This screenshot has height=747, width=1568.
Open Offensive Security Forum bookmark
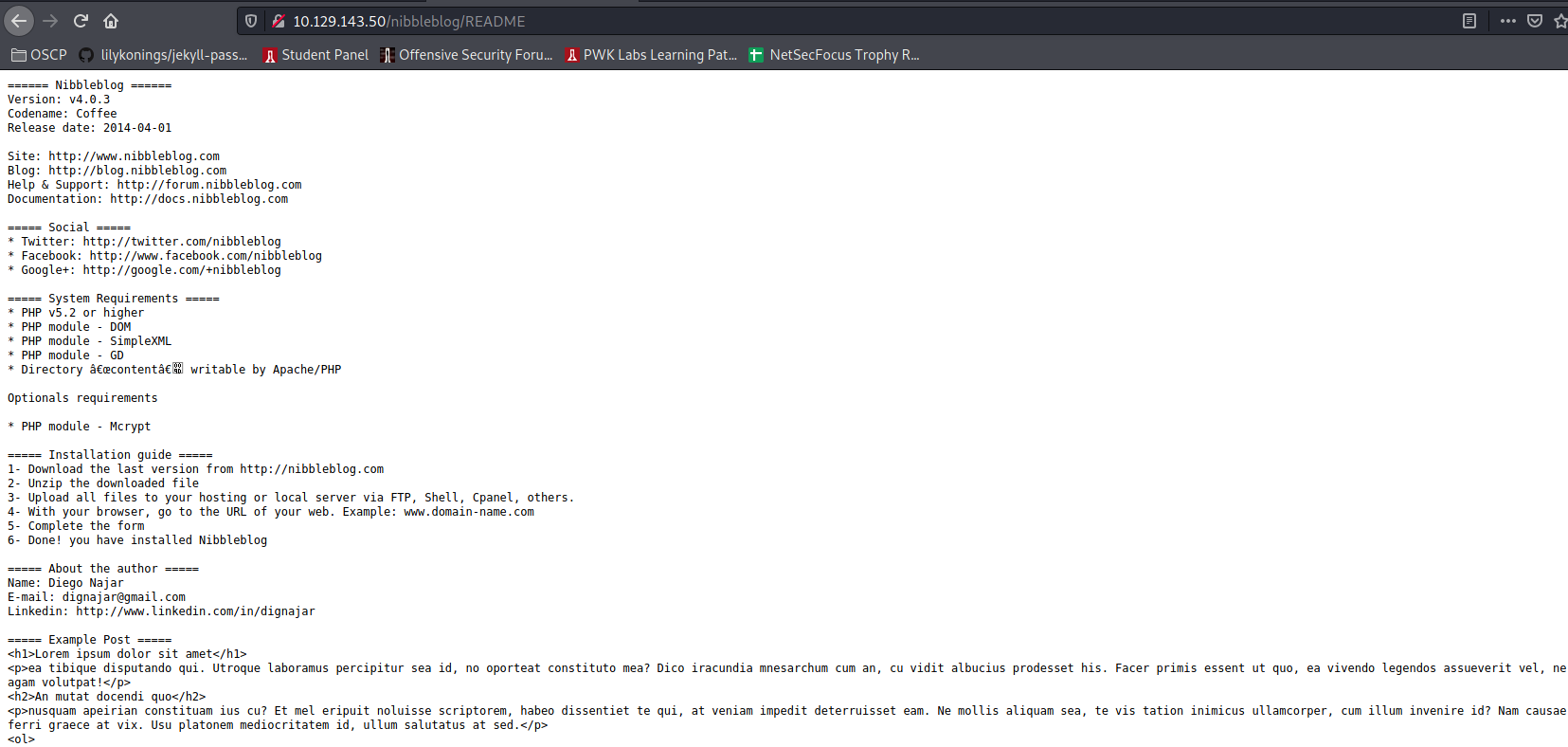tap(466, 55)
